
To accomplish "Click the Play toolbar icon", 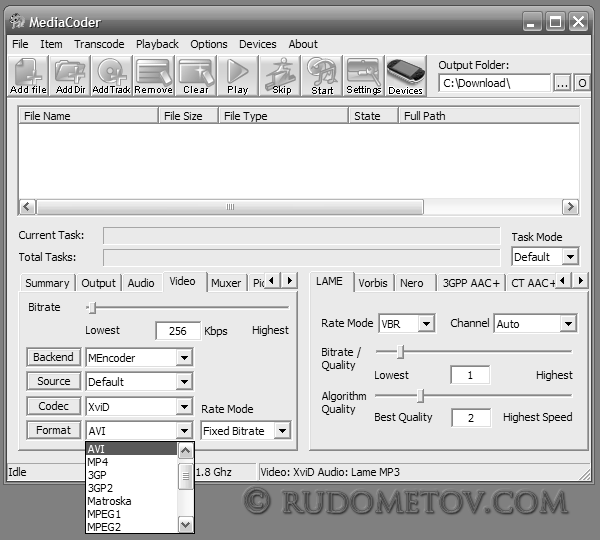I will click(238, 76).
